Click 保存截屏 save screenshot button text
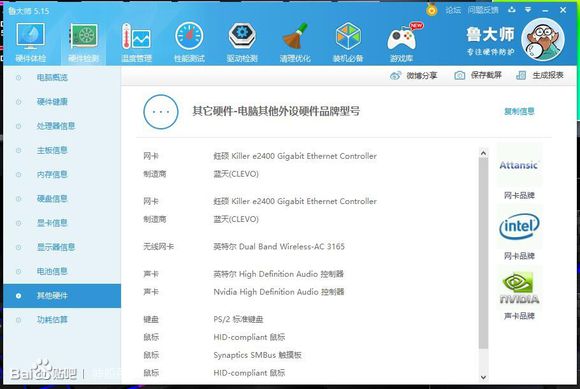The image size is (580, 389). click(486, 75)
